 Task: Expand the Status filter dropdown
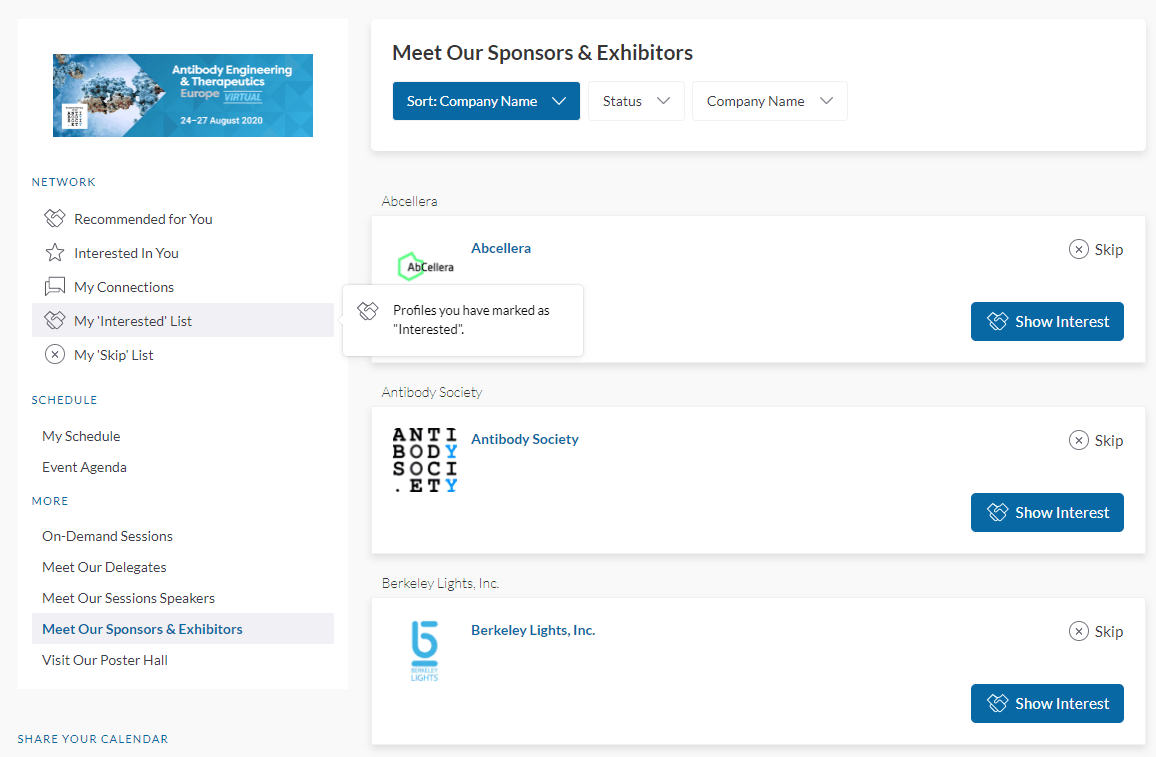(636, 101)
